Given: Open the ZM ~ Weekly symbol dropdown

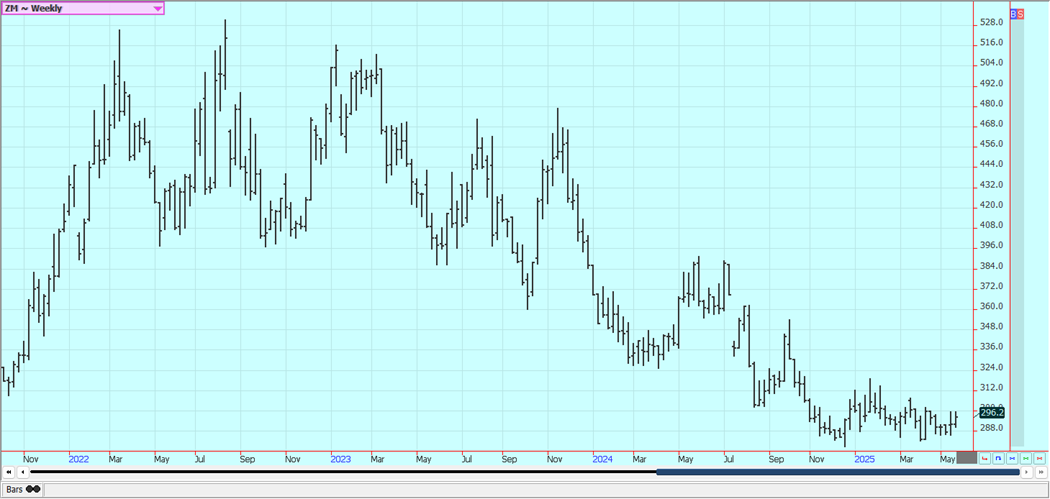Looking at the screenshot, I should (82, 9).
